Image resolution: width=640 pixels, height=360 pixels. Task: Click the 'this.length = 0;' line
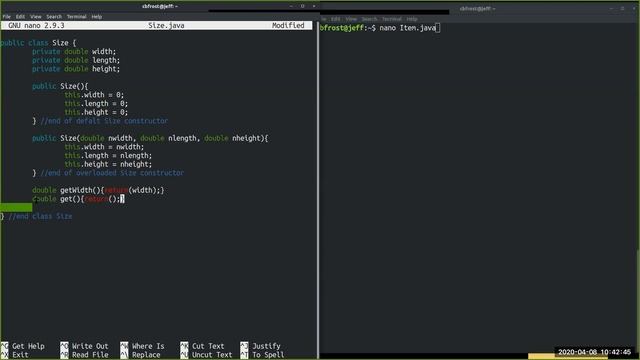pyautogui.click(x=96, y=104)
